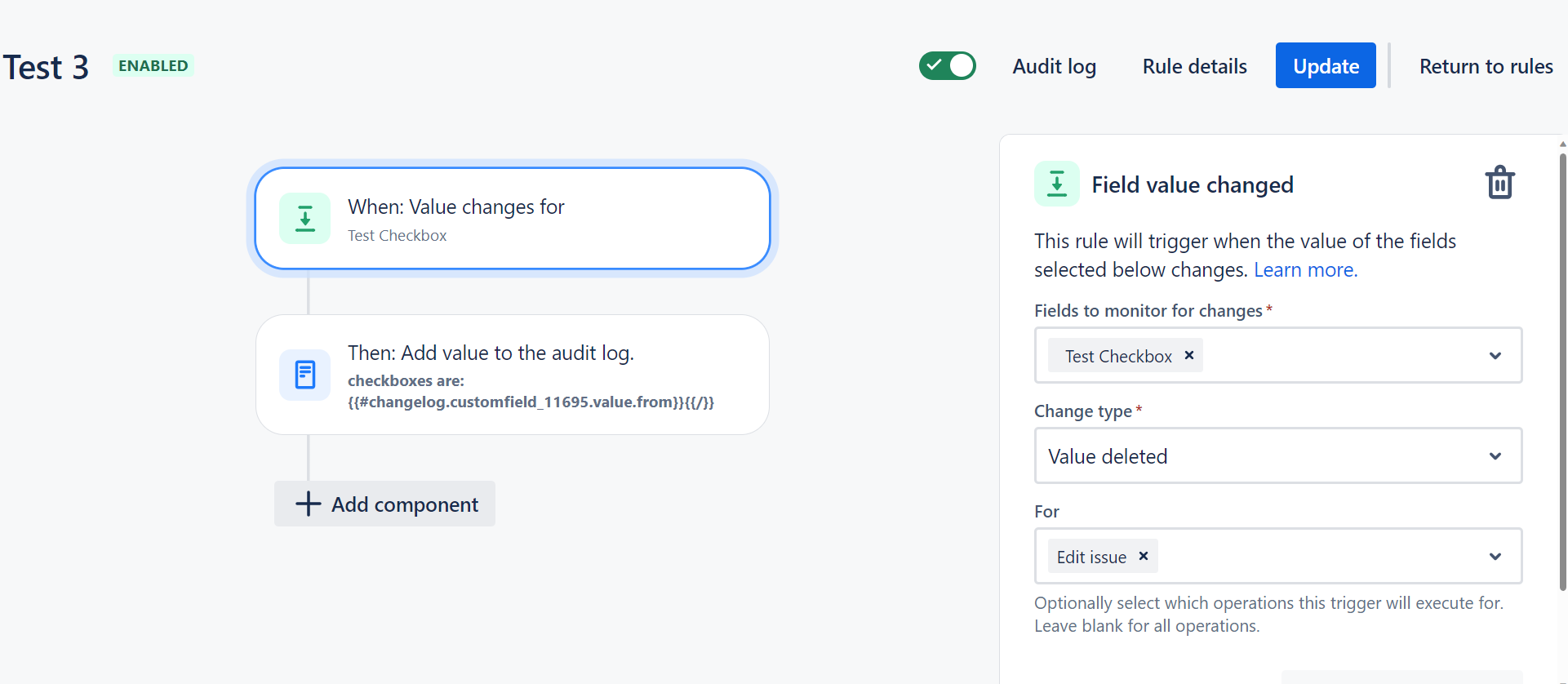Click the ENABLED status badge
Image resolution: width=1568 pixels, height=684 pixels.
tap(153, 65)
